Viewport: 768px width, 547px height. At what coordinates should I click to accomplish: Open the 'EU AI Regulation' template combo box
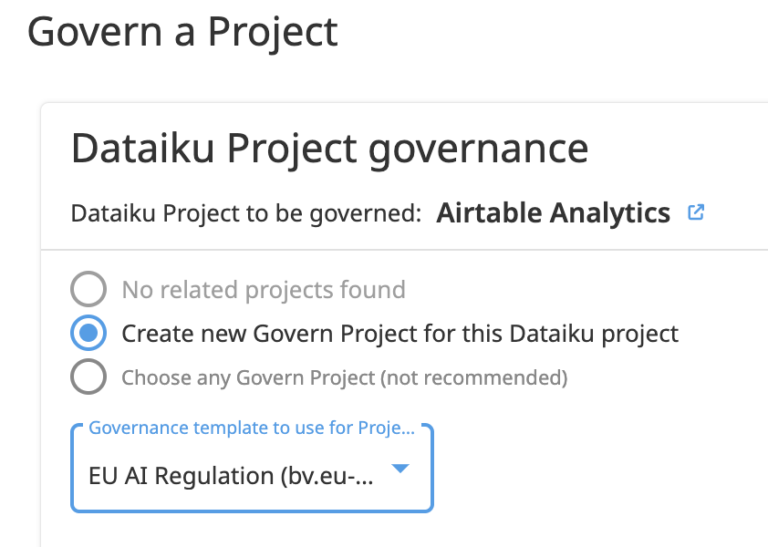point(252,469)
